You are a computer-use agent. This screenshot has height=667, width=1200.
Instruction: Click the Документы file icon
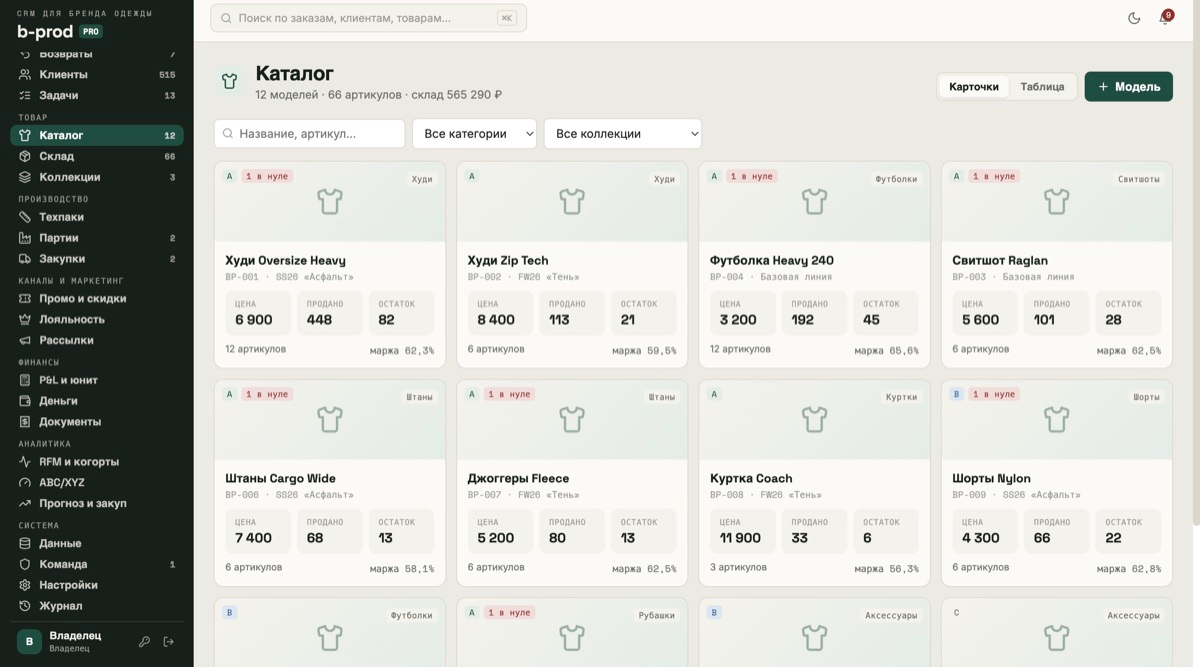[x=25, y=421]
